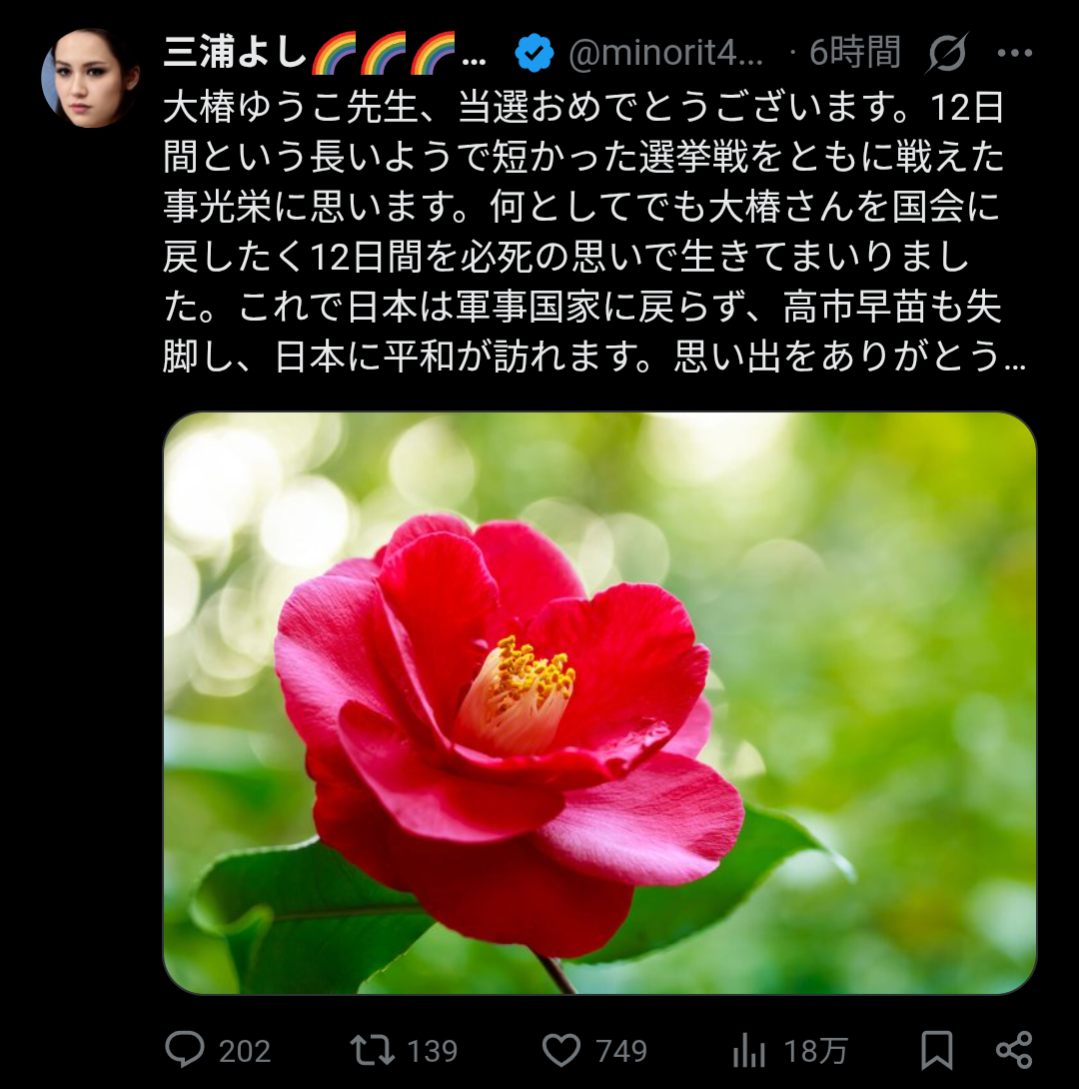
Task: Open the @minorit4 handle link
Action: pyautogui.click(x=665, y=53)
